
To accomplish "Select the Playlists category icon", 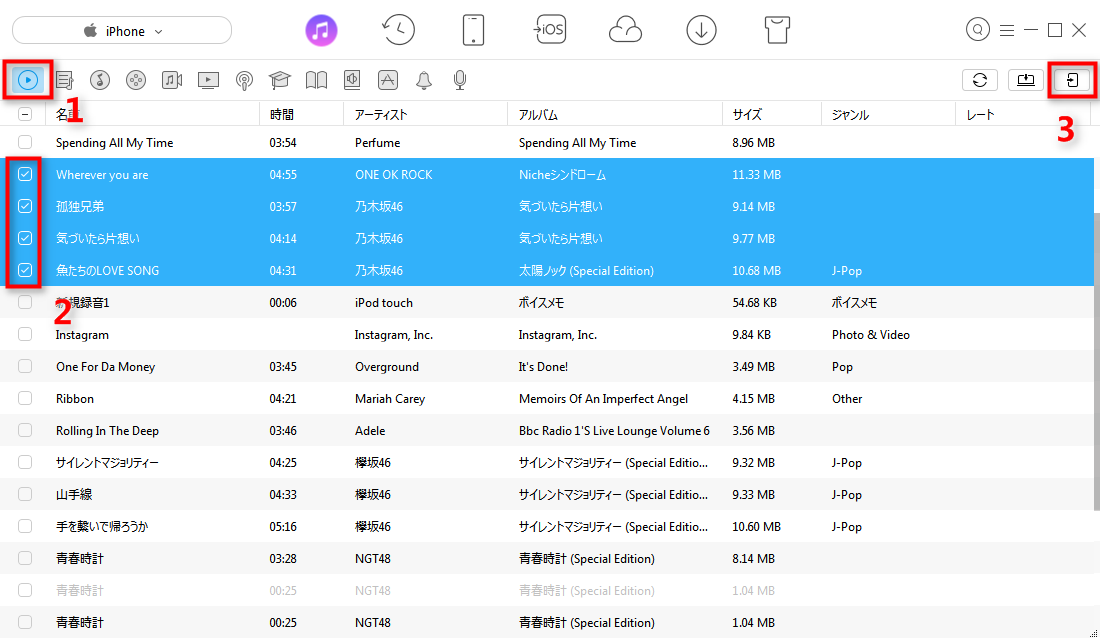I will click(65, 80).
